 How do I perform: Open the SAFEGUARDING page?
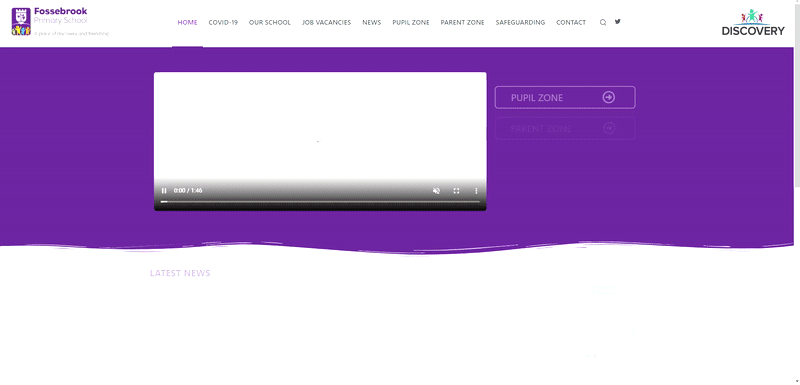coord(520,22)
